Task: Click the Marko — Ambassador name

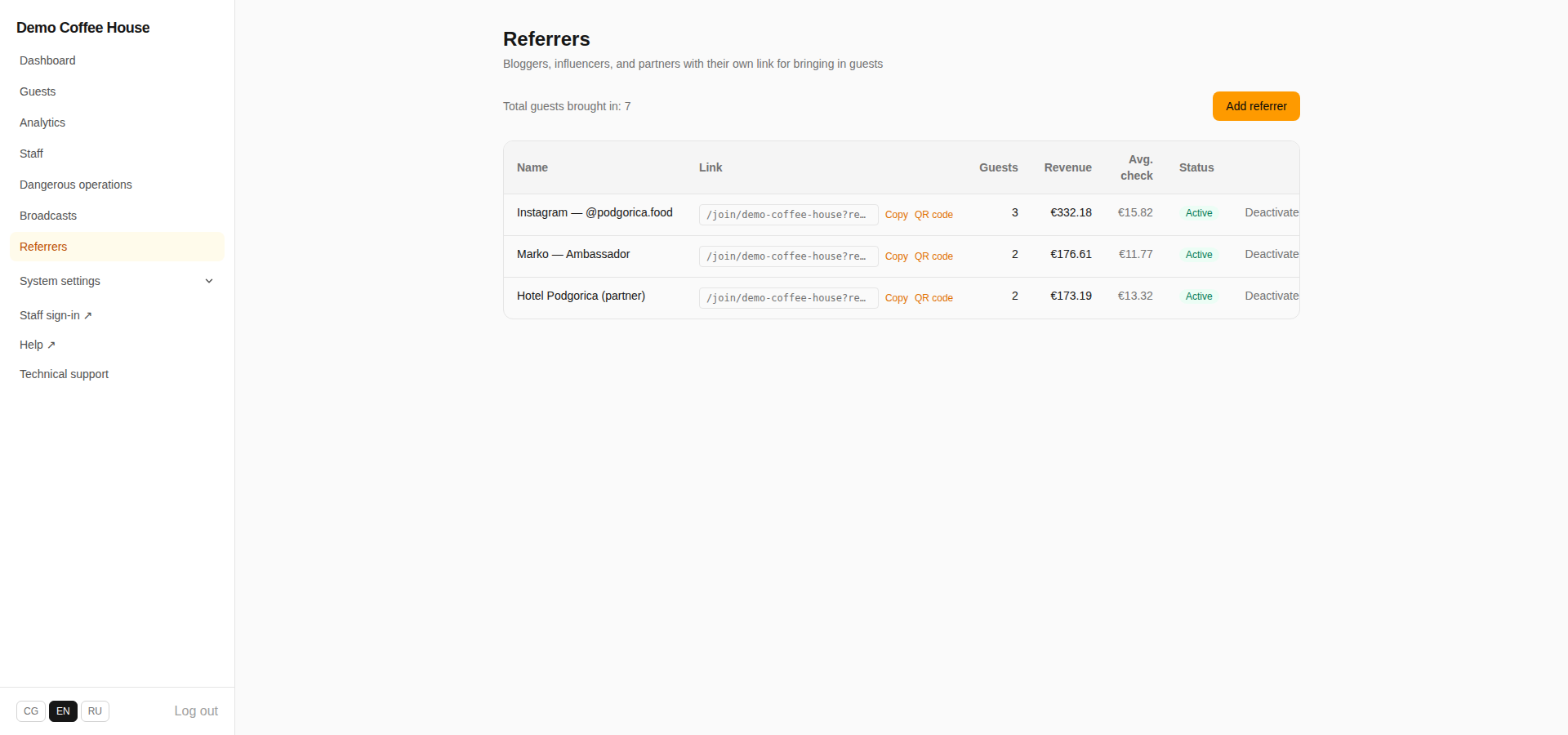Action: pos(573,254)
